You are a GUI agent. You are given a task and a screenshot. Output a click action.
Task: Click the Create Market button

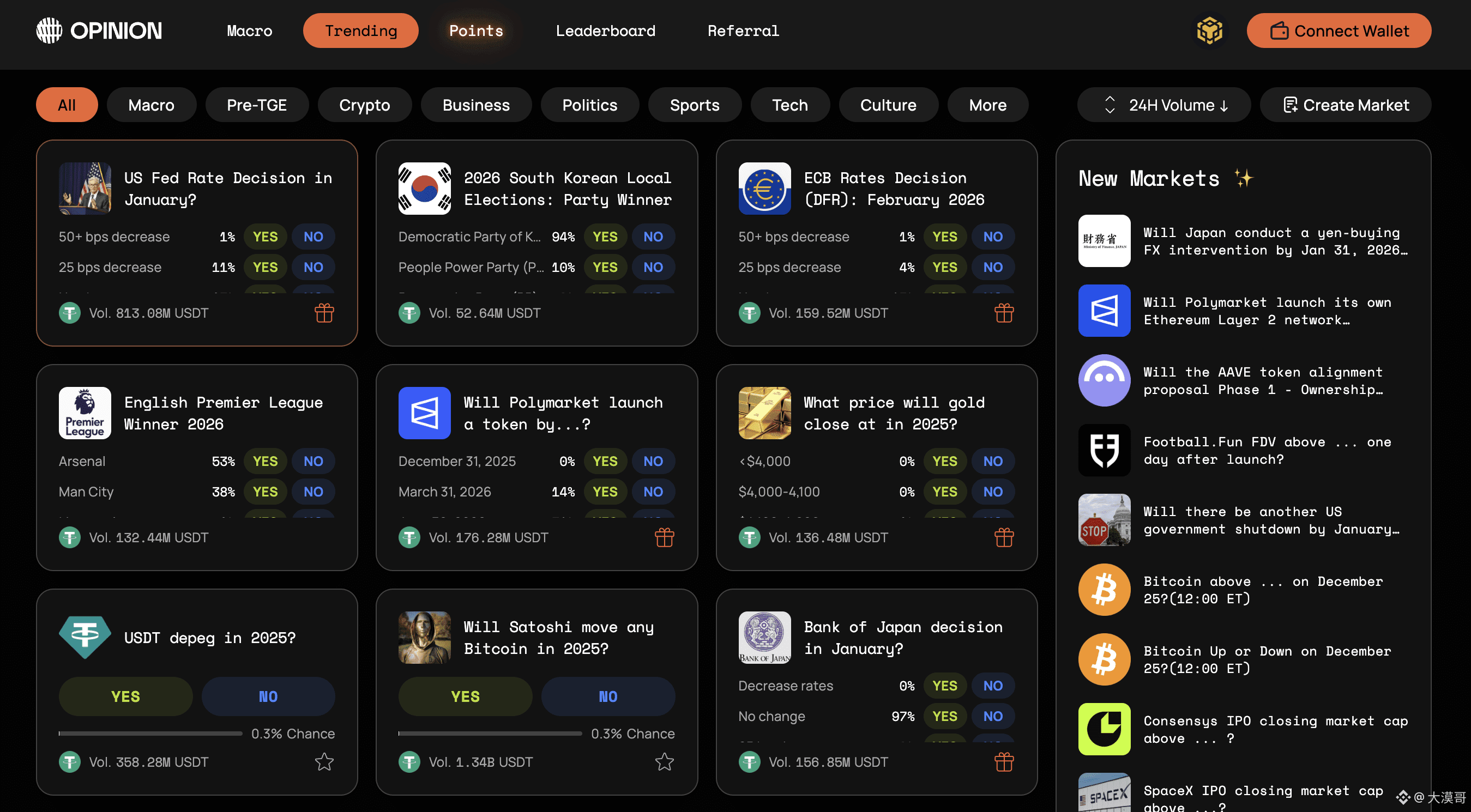pos(1345,105)
